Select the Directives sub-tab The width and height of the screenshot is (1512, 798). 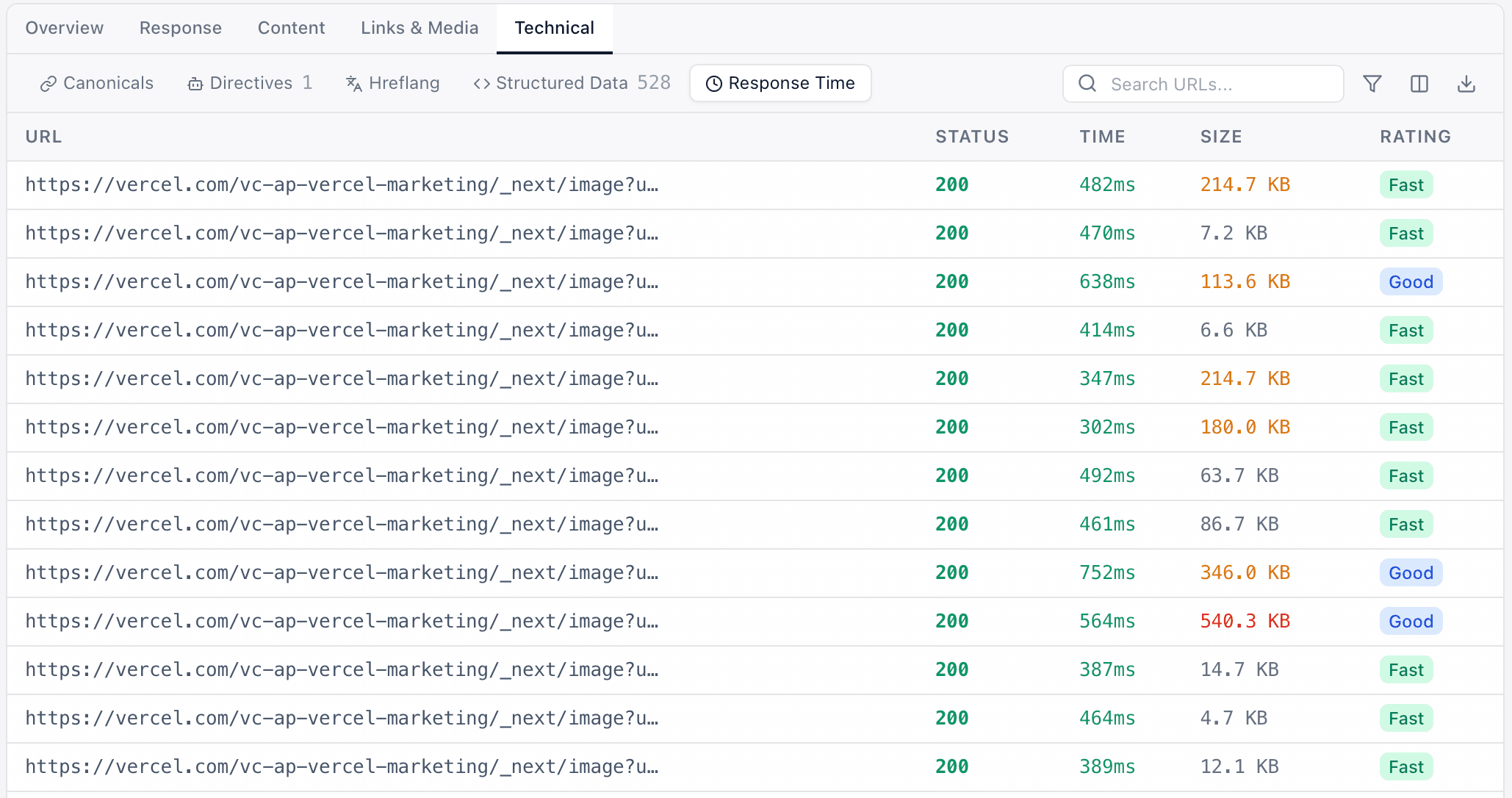coord(250,83)
